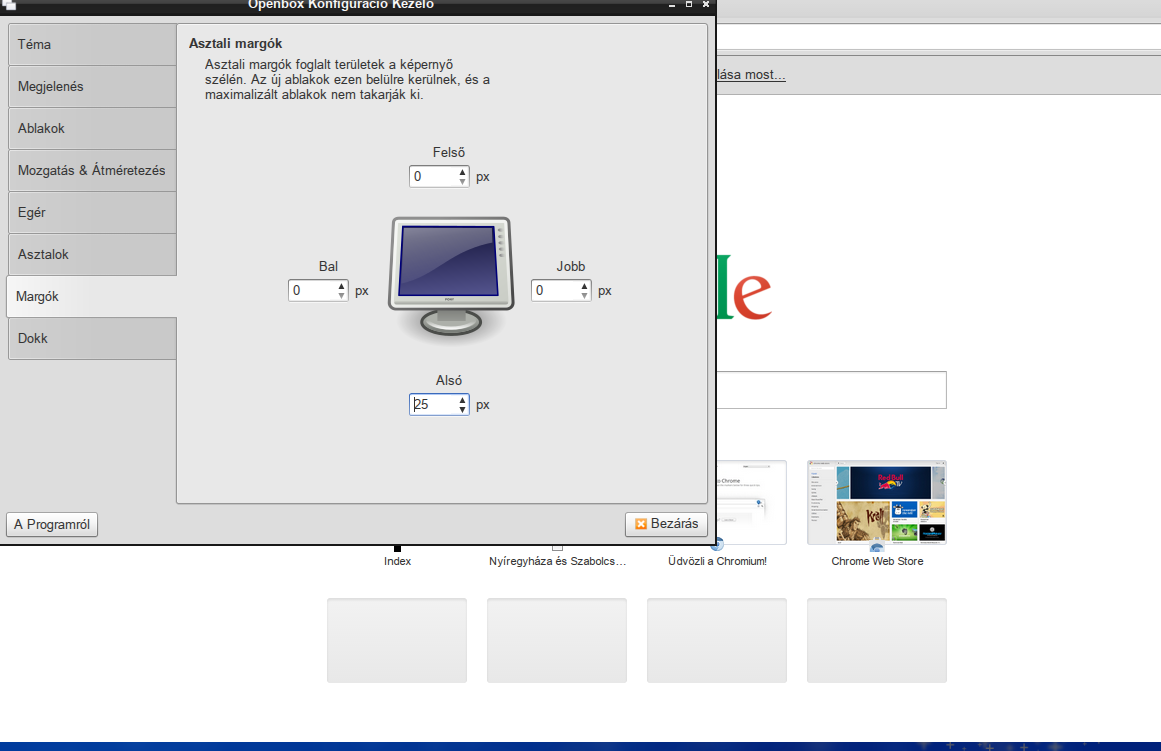This screenshot has height=751, width=1161.
Task: Click the Jobb margin input field
Action: 555,290
